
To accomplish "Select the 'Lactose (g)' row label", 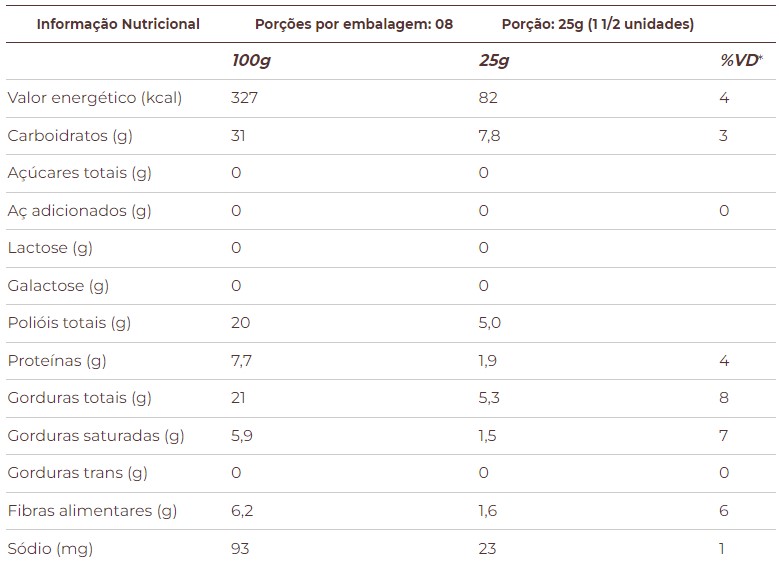I will [50, 248].
